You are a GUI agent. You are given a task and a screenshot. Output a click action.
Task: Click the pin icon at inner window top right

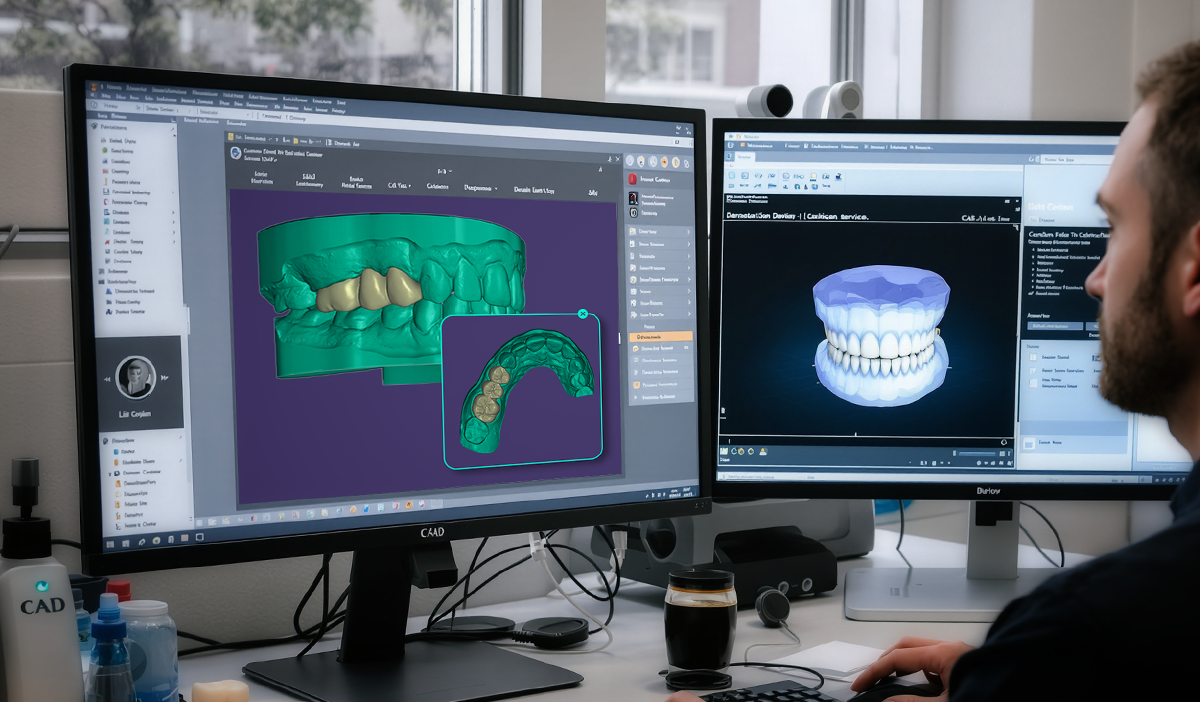(x=611, y=159)
